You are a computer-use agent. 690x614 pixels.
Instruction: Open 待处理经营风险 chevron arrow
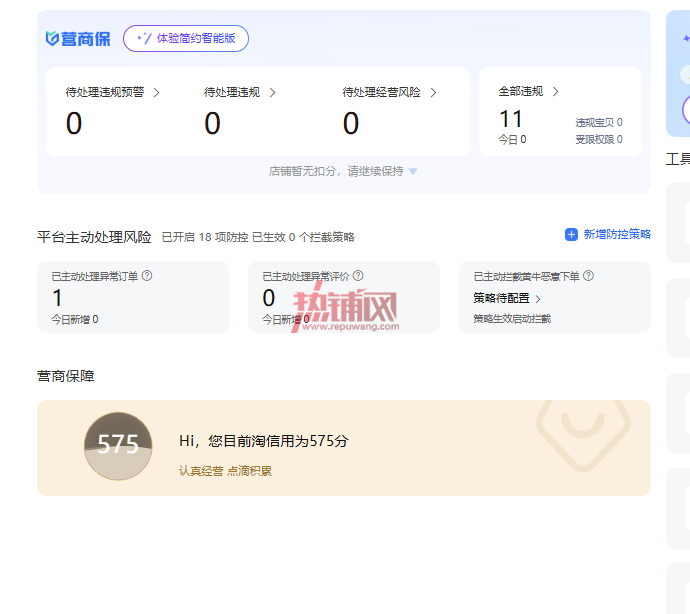pos(433,92)
